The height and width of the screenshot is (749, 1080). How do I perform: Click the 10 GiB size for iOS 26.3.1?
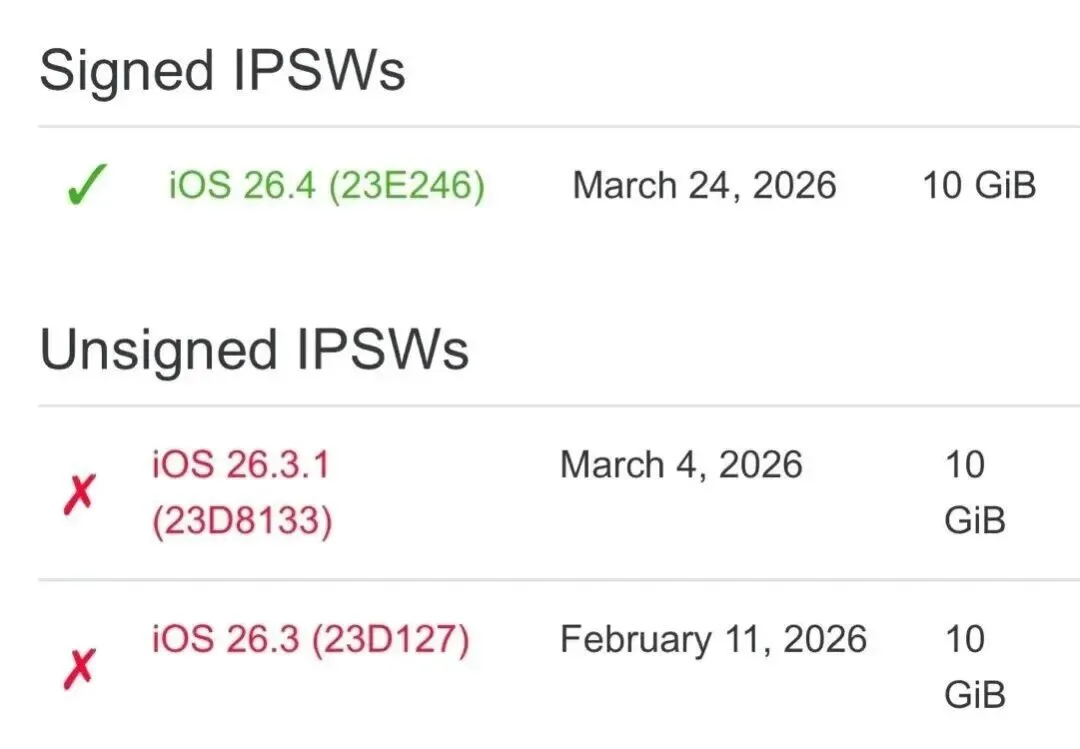972,492
